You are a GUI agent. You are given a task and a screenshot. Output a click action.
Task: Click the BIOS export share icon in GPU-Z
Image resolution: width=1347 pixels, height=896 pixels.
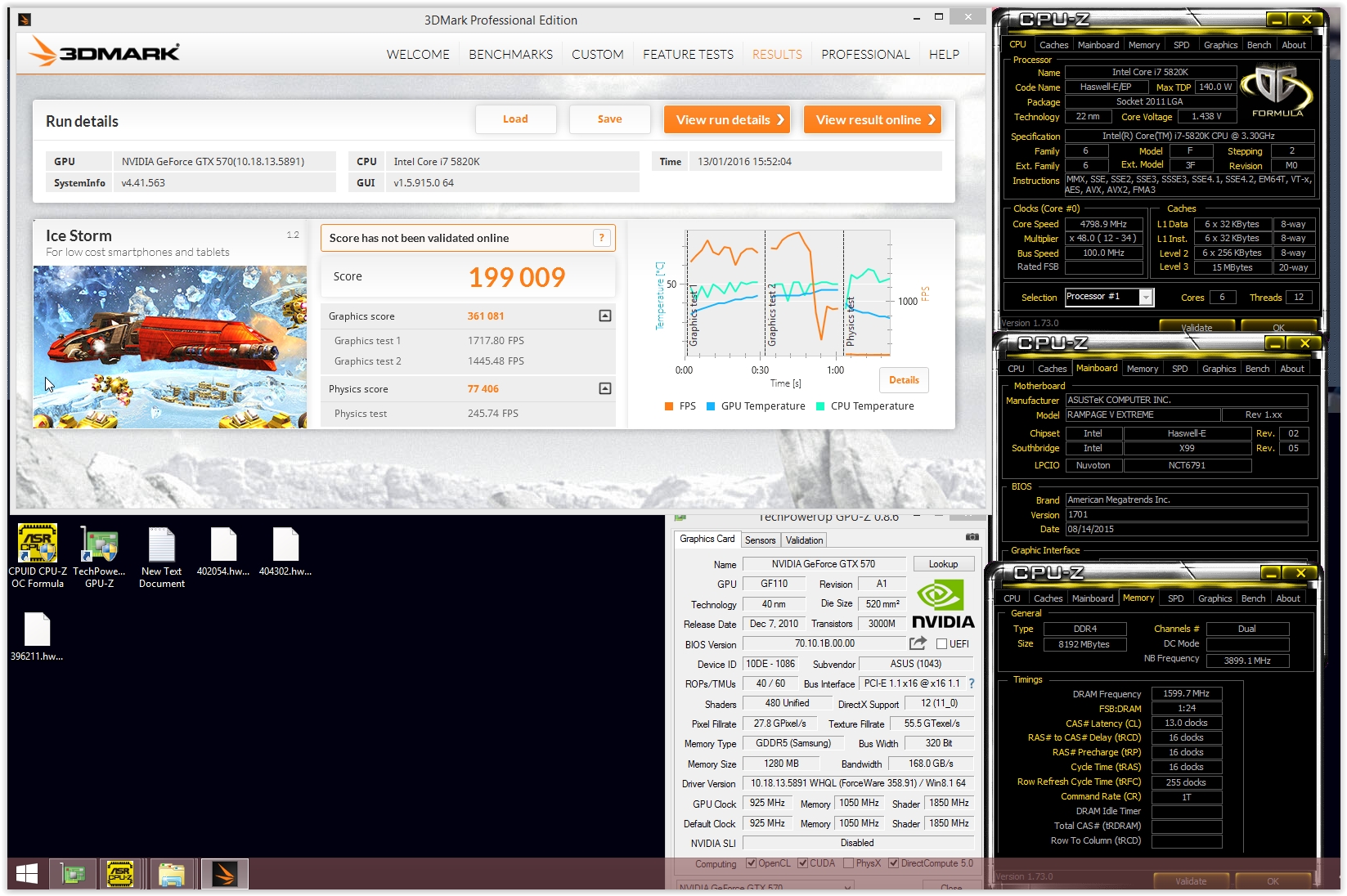(918, 643)
